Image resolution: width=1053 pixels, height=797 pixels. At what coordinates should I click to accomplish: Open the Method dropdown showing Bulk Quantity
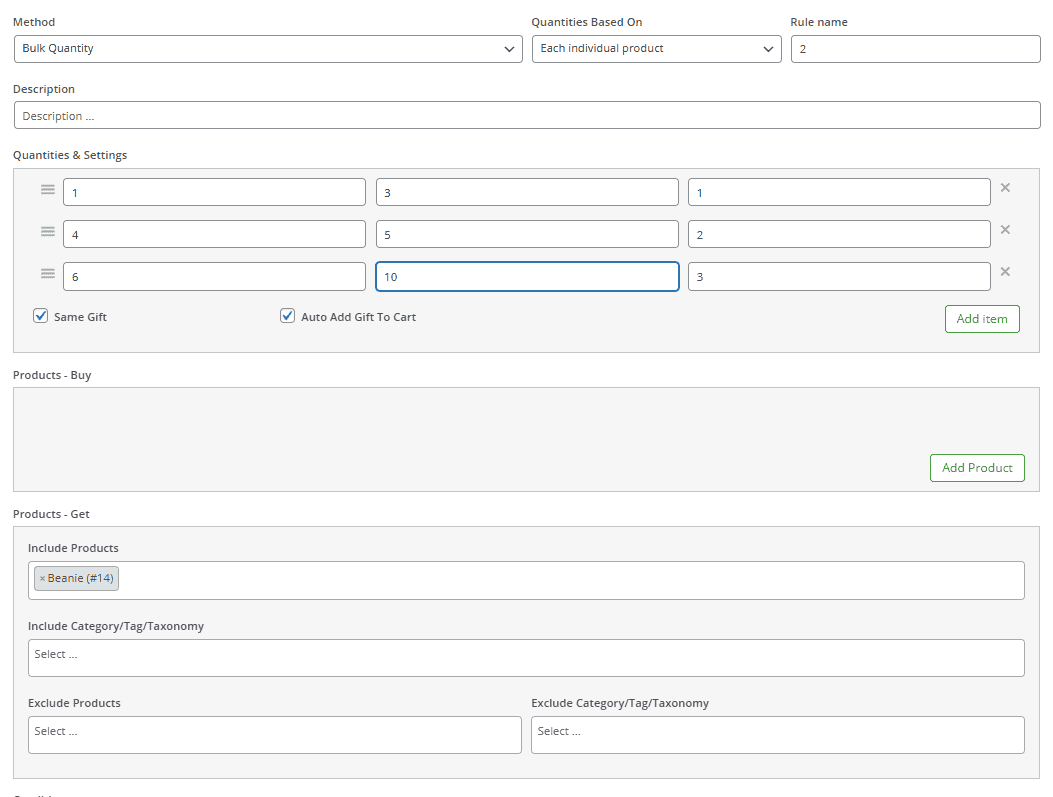267,48
